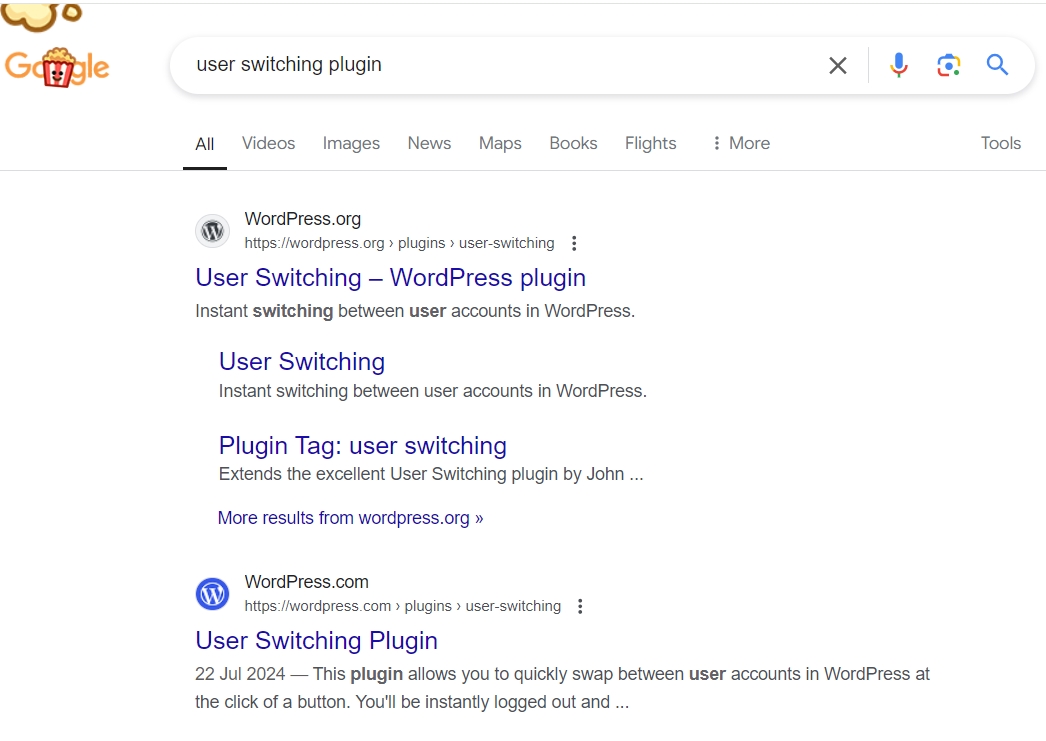
Task: Click the WordPress.org site favicon
Action: 212,231
